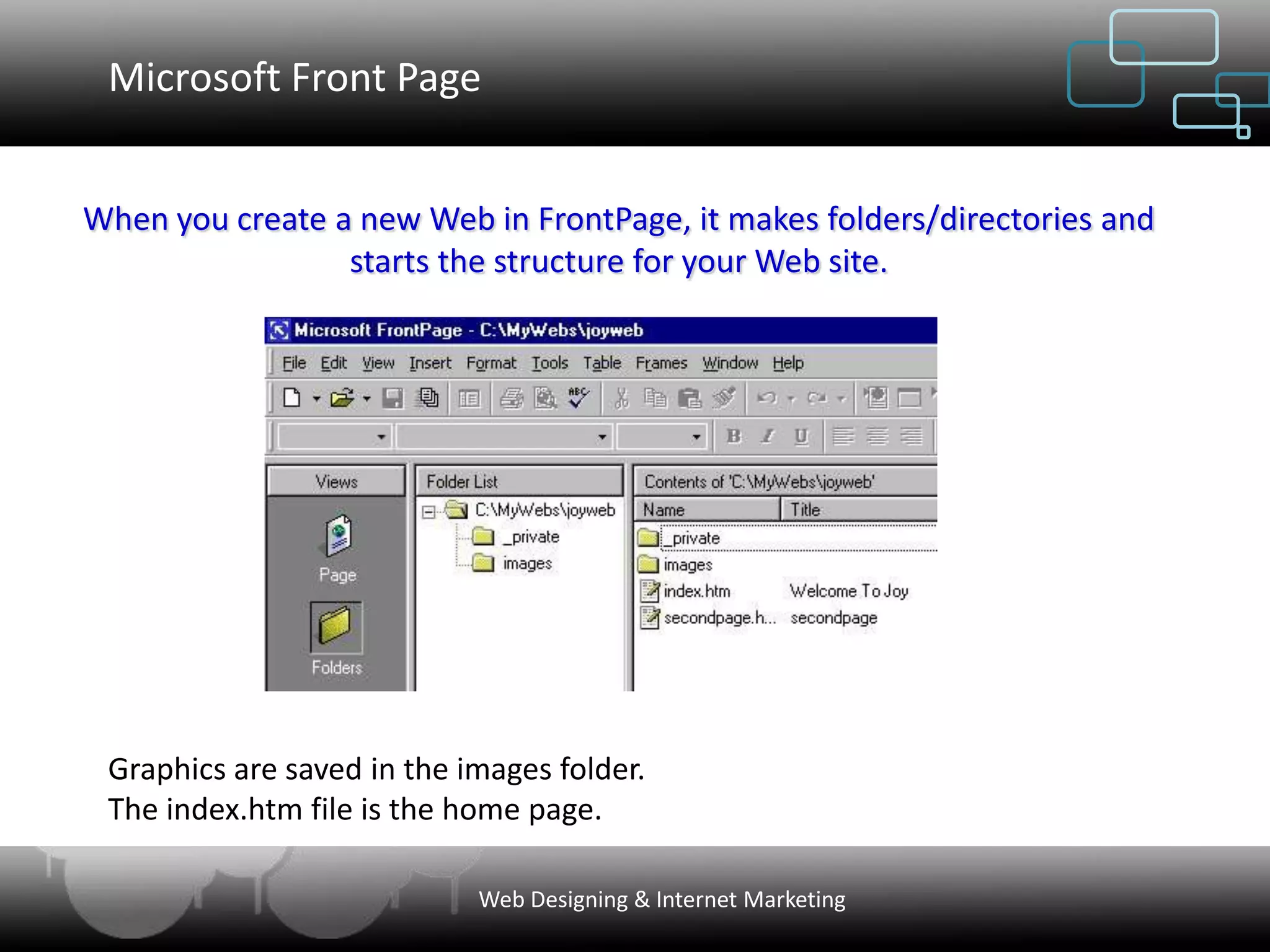Screen dimensions: 1270x952
Task: Expand the arrow next to Open icon
Action: click(366, 399)
